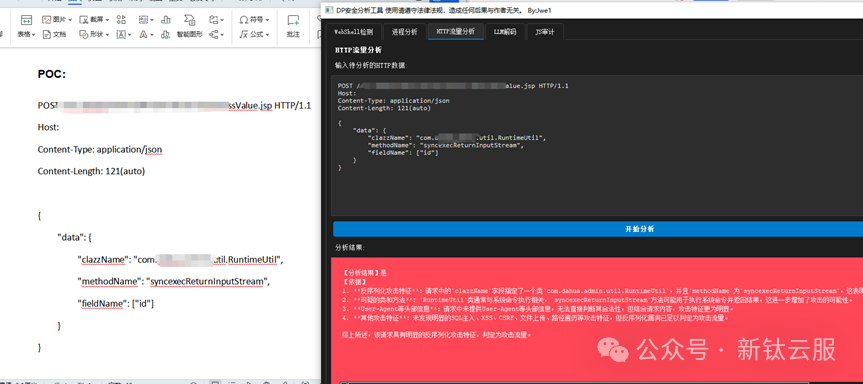The height and width of the screenshot is (384, 863).
Task: Click the text box icon in WPS ribbon
Action: pos(121,34)
